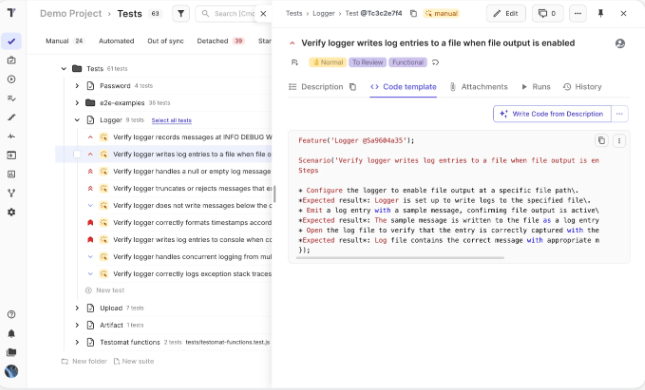Open the help question mark icon

(12, 314)
